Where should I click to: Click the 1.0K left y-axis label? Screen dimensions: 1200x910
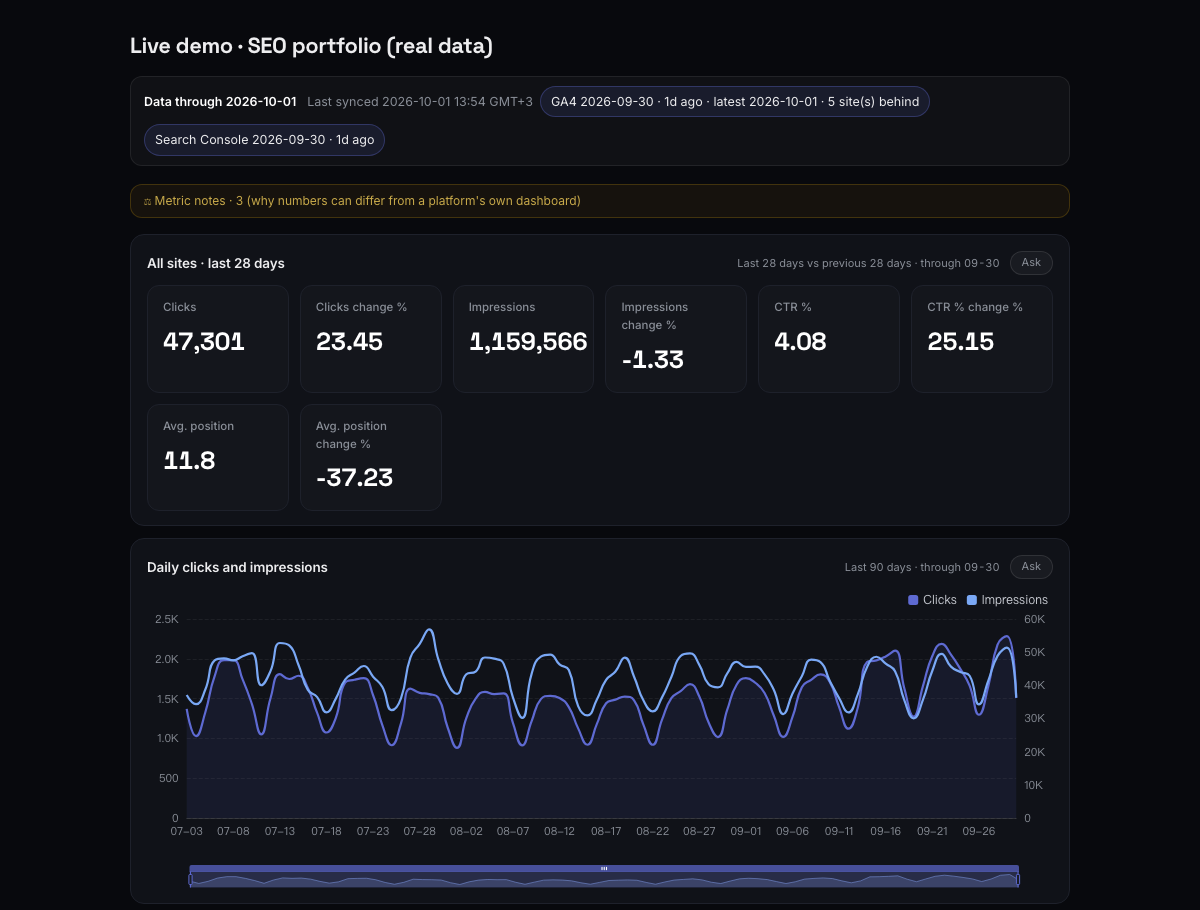167,738
